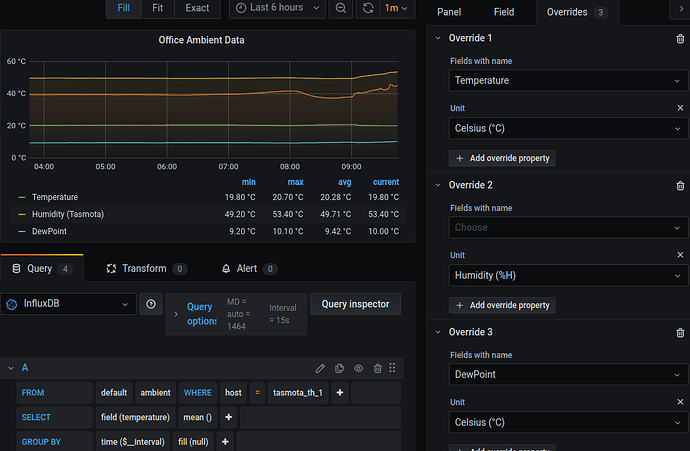Click the Temperature legend color line

(x=22, y=197)
